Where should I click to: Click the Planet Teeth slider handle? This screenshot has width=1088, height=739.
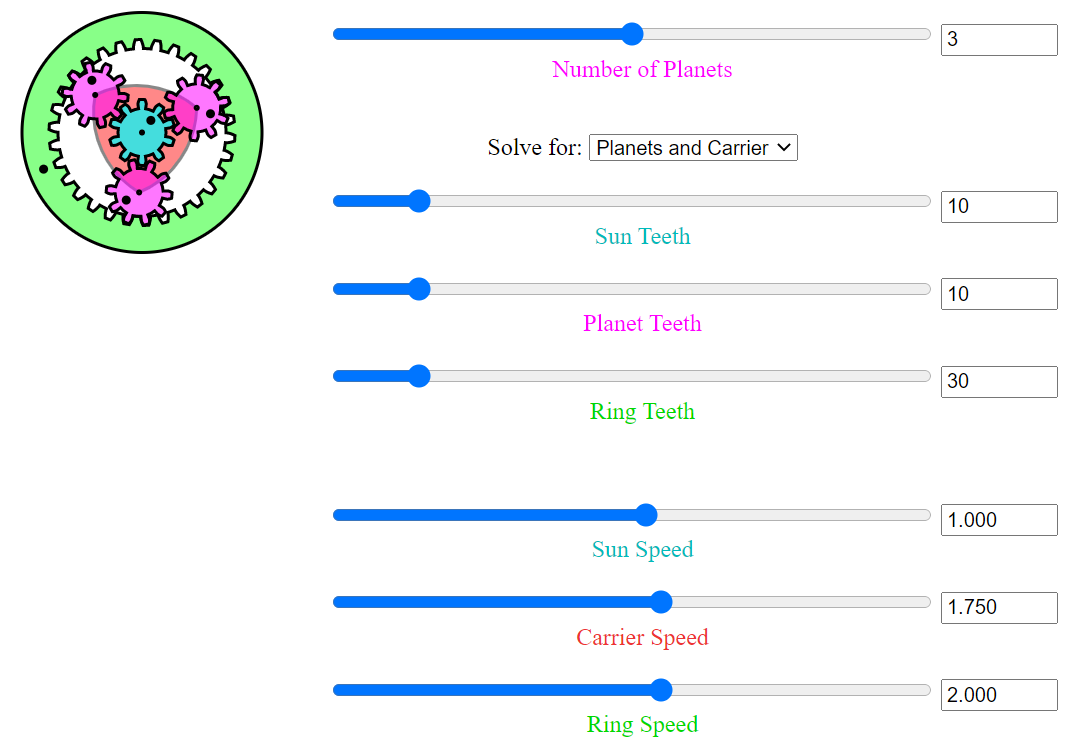[x=419, y=289]
